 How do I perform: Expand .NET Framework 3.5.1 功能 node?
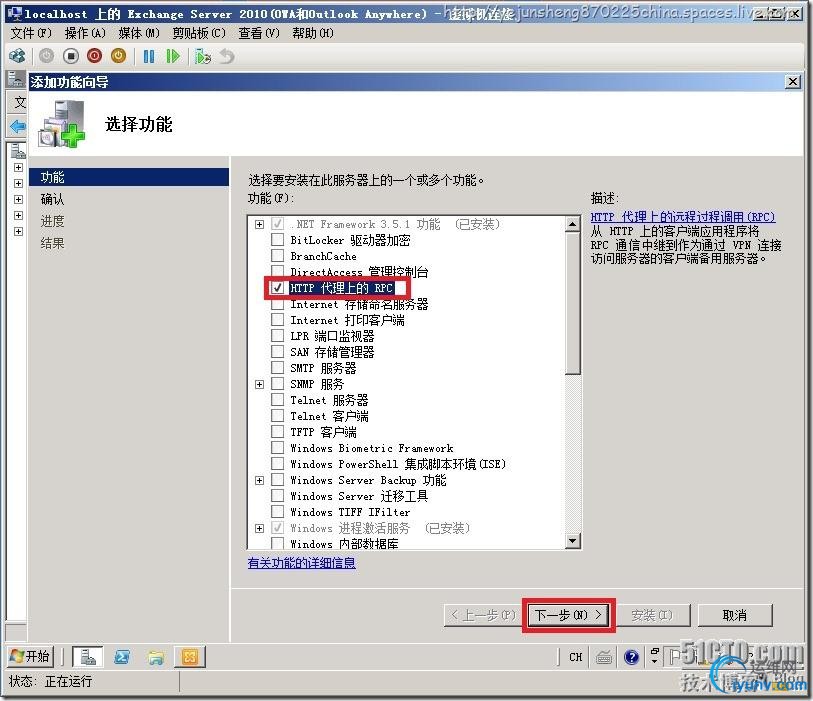260,224
